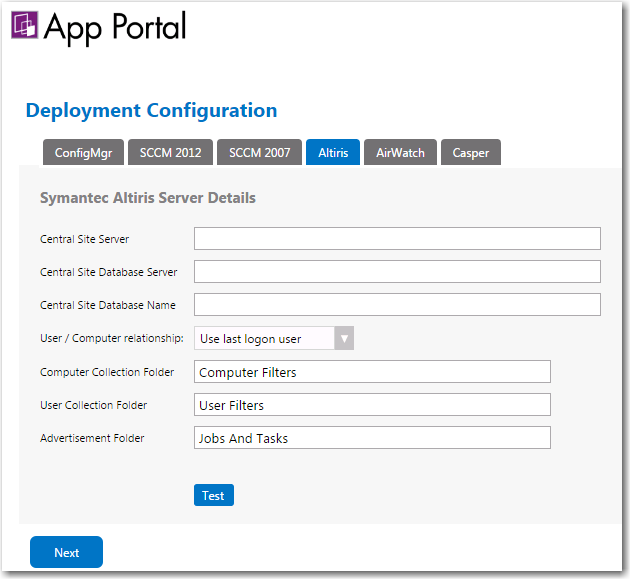
Task: Click the Advertisement Folder label
Action: point(92,438)
